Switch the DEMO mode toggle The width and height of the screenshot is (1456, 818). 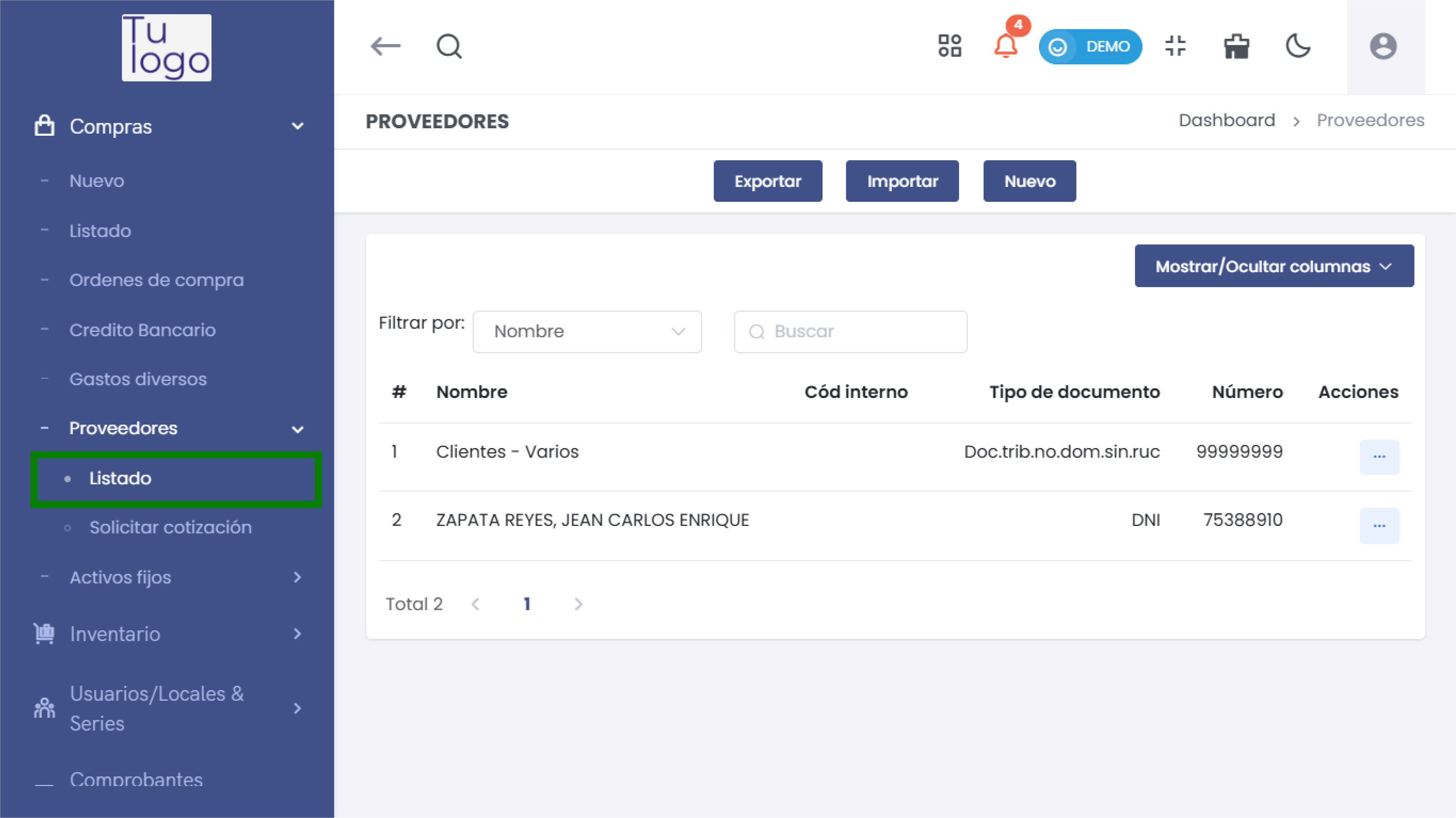click(x=1090, y=46)
